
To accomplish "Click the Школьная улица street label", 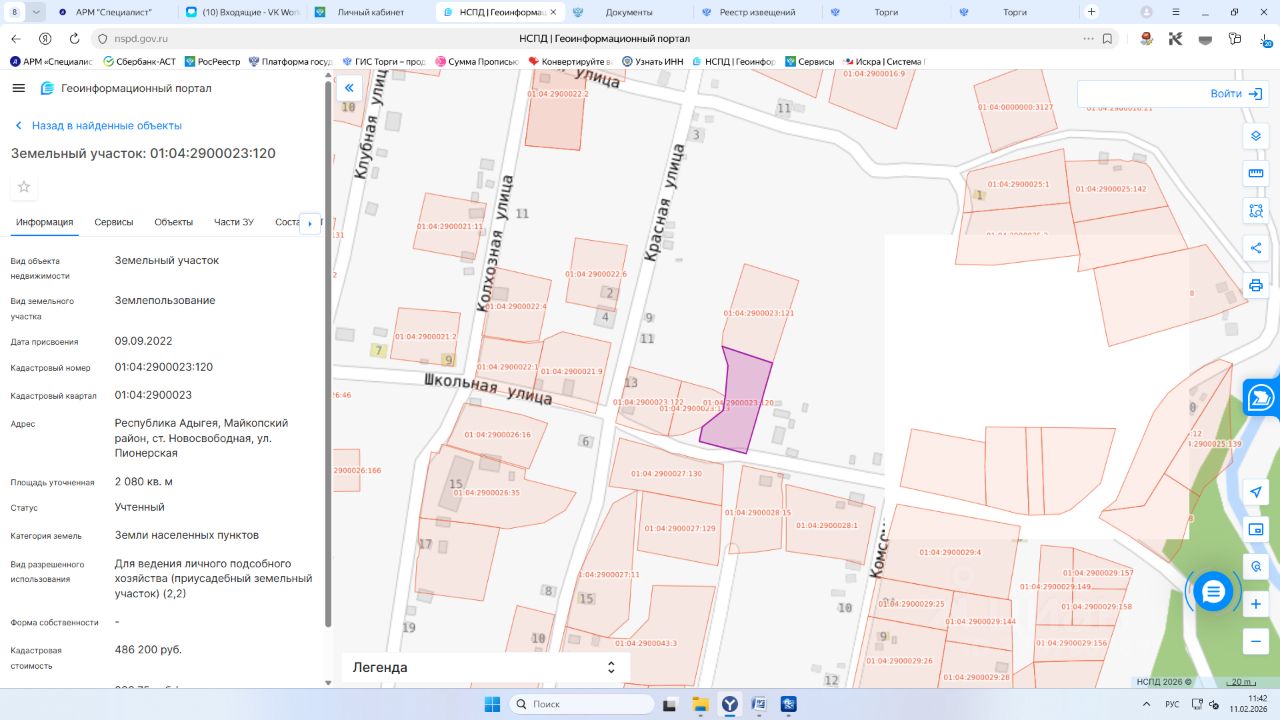I will point(488,389).
